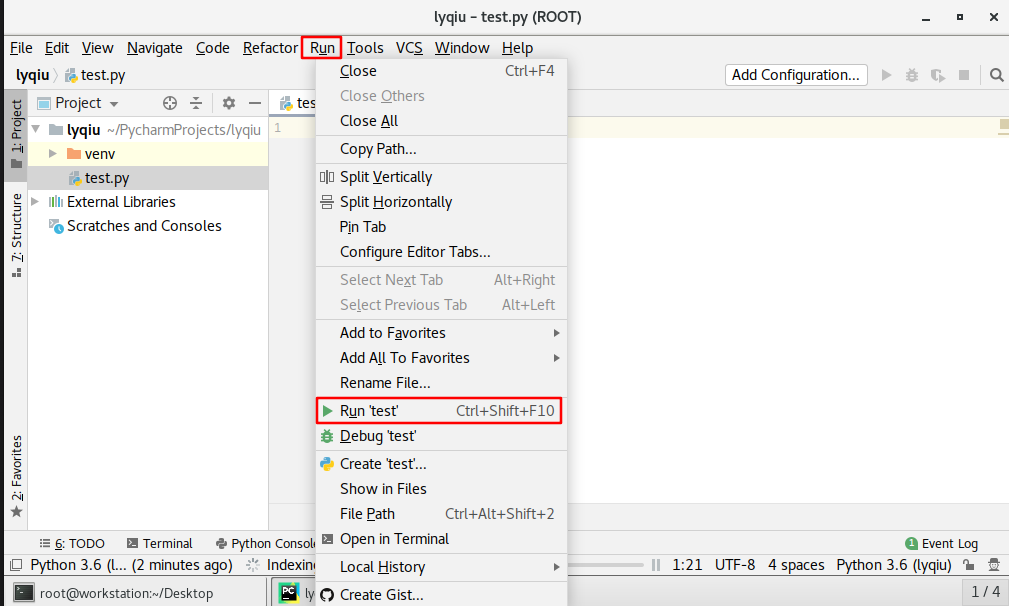Open the Python Console tool window
1009x606 pixels.
tap(265, 544)
